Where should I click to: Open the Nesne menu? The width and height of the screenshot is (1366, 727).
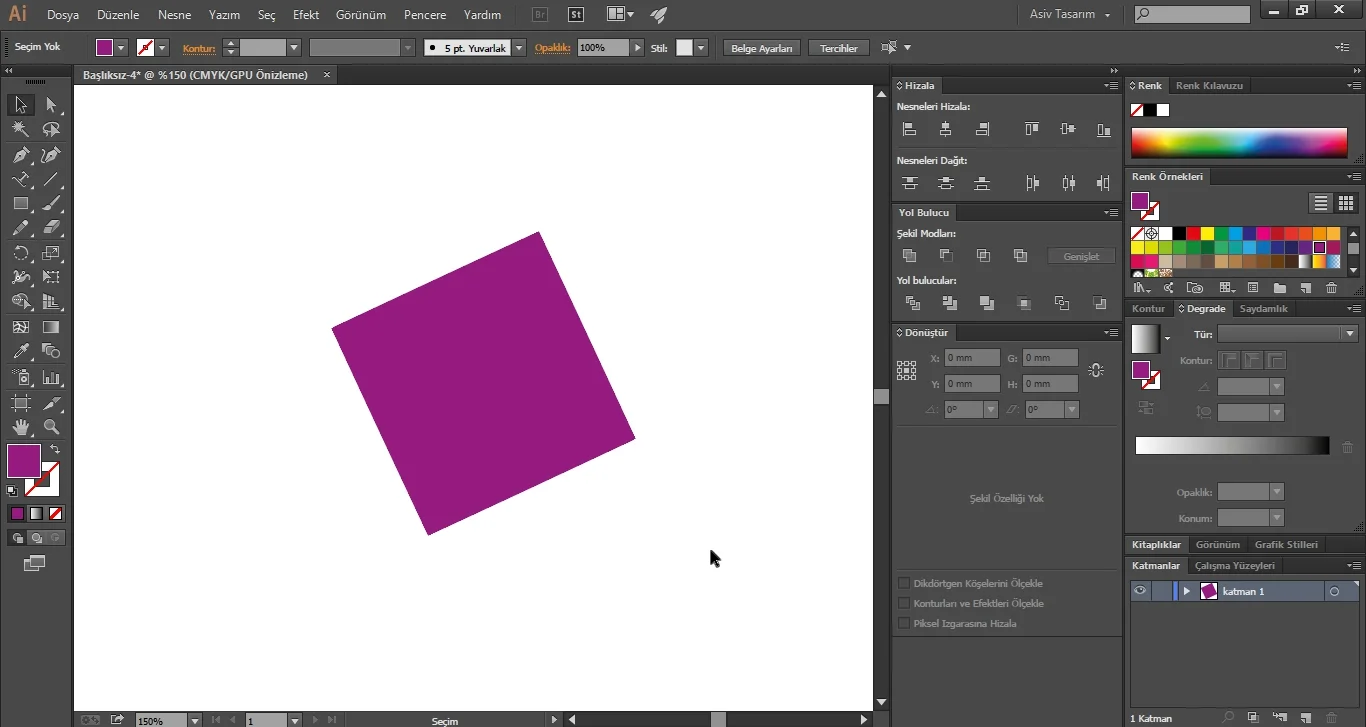(x=175, y=15)
